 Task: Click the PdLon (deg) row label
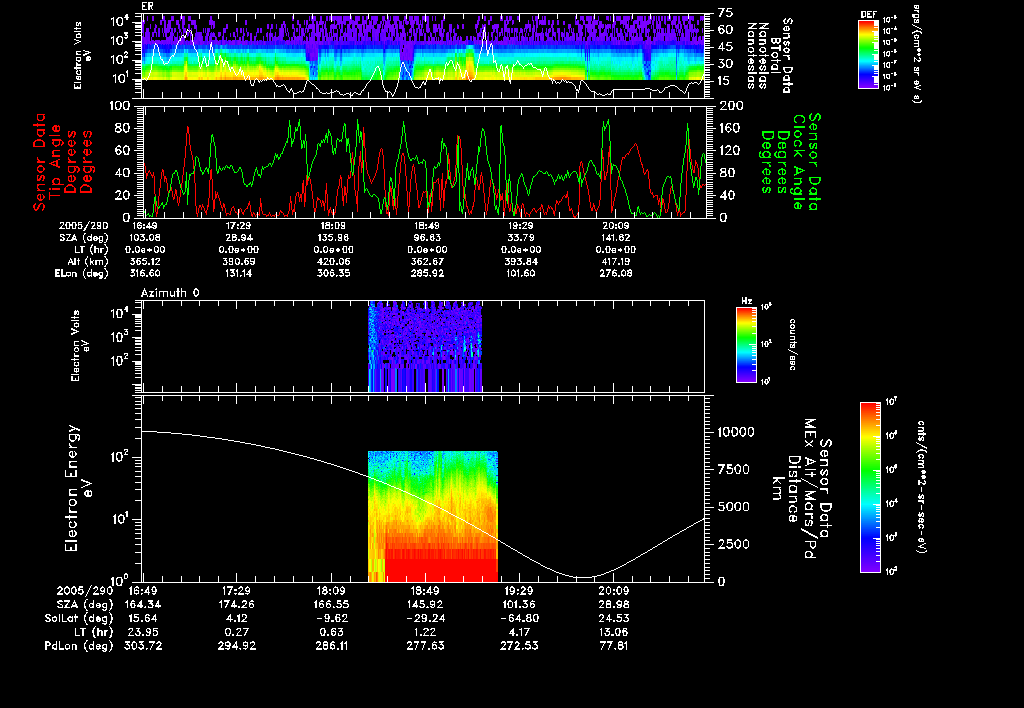coord(78,647)
